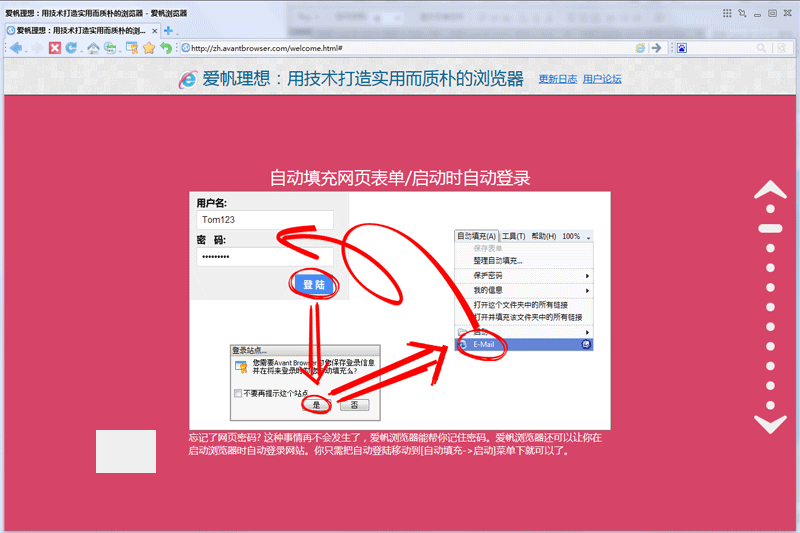The height and width of the screenshot is (533, 800).
Task: Select the fifth slide indicator dot
Action: tap(770, 287)
